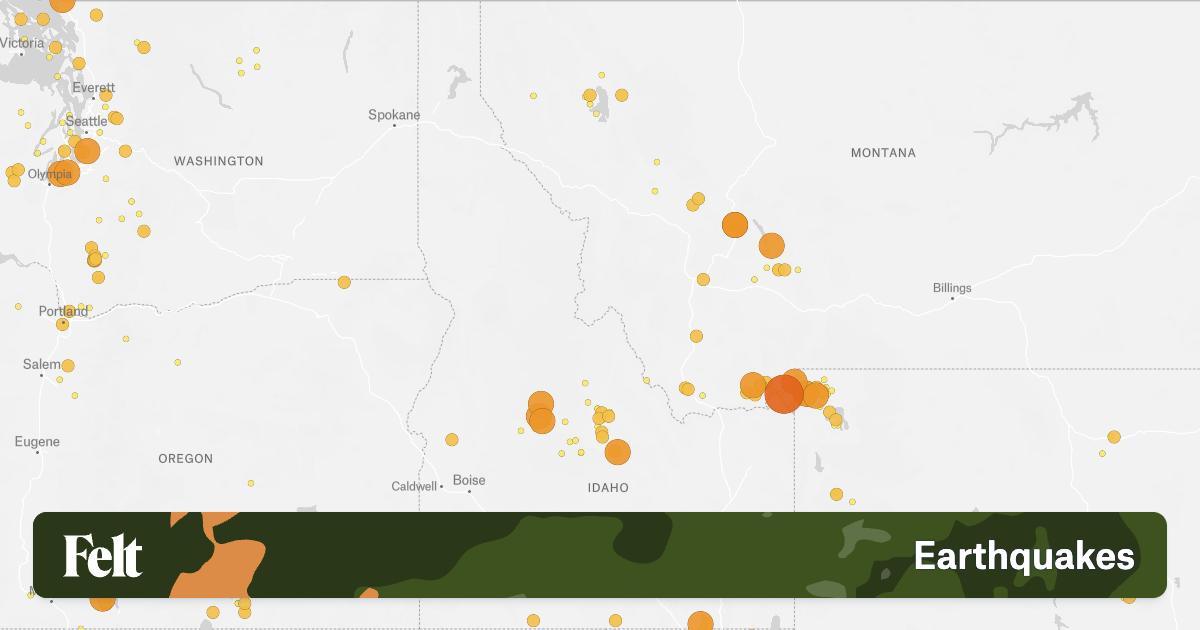Select the isolated earthquake marker southeast of Billings
Viewport: 1200px width, 630px height.
click(x=1113, y=437)
